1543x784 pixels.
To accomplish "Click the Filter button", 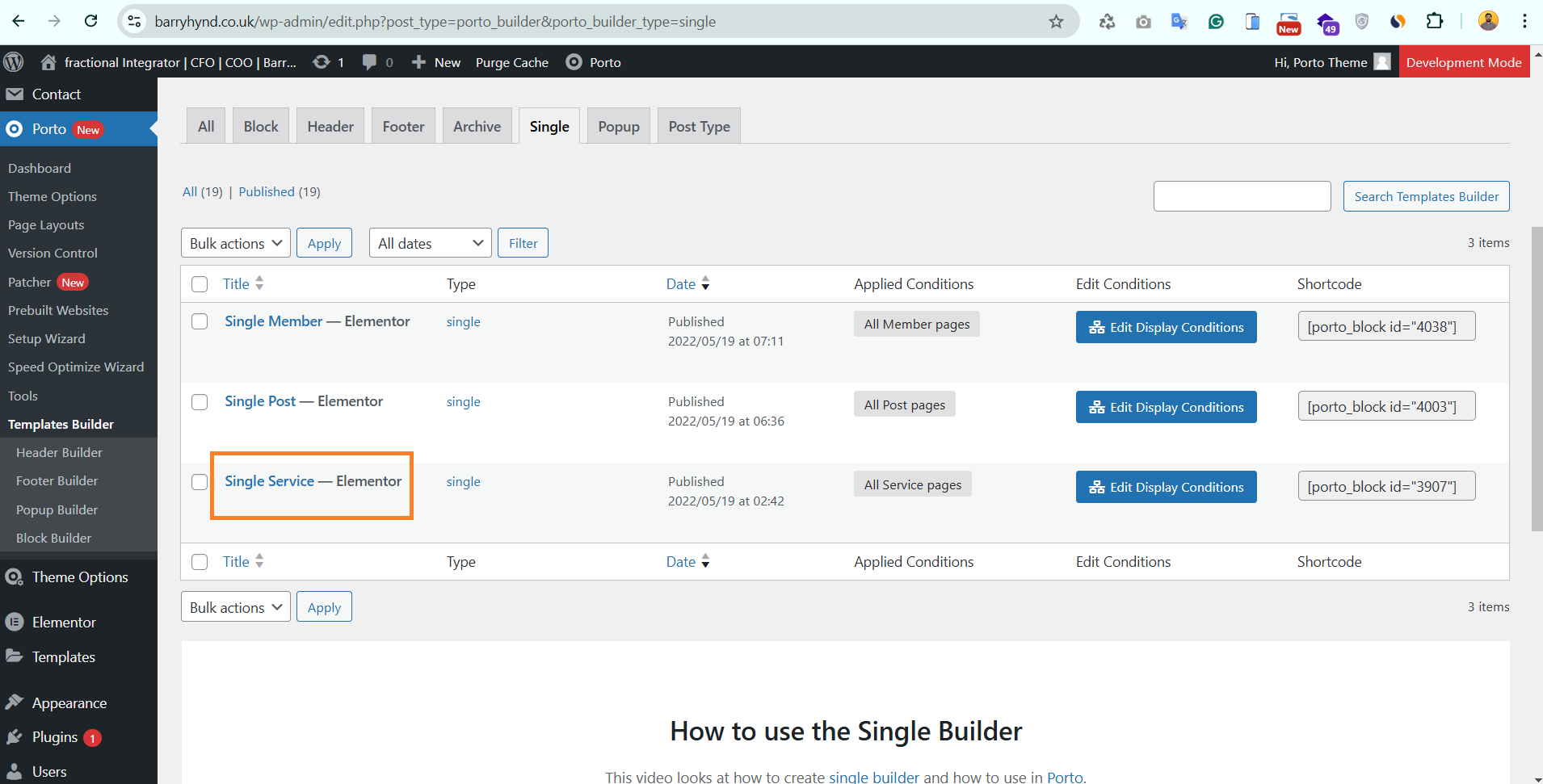I will (523, 243).
